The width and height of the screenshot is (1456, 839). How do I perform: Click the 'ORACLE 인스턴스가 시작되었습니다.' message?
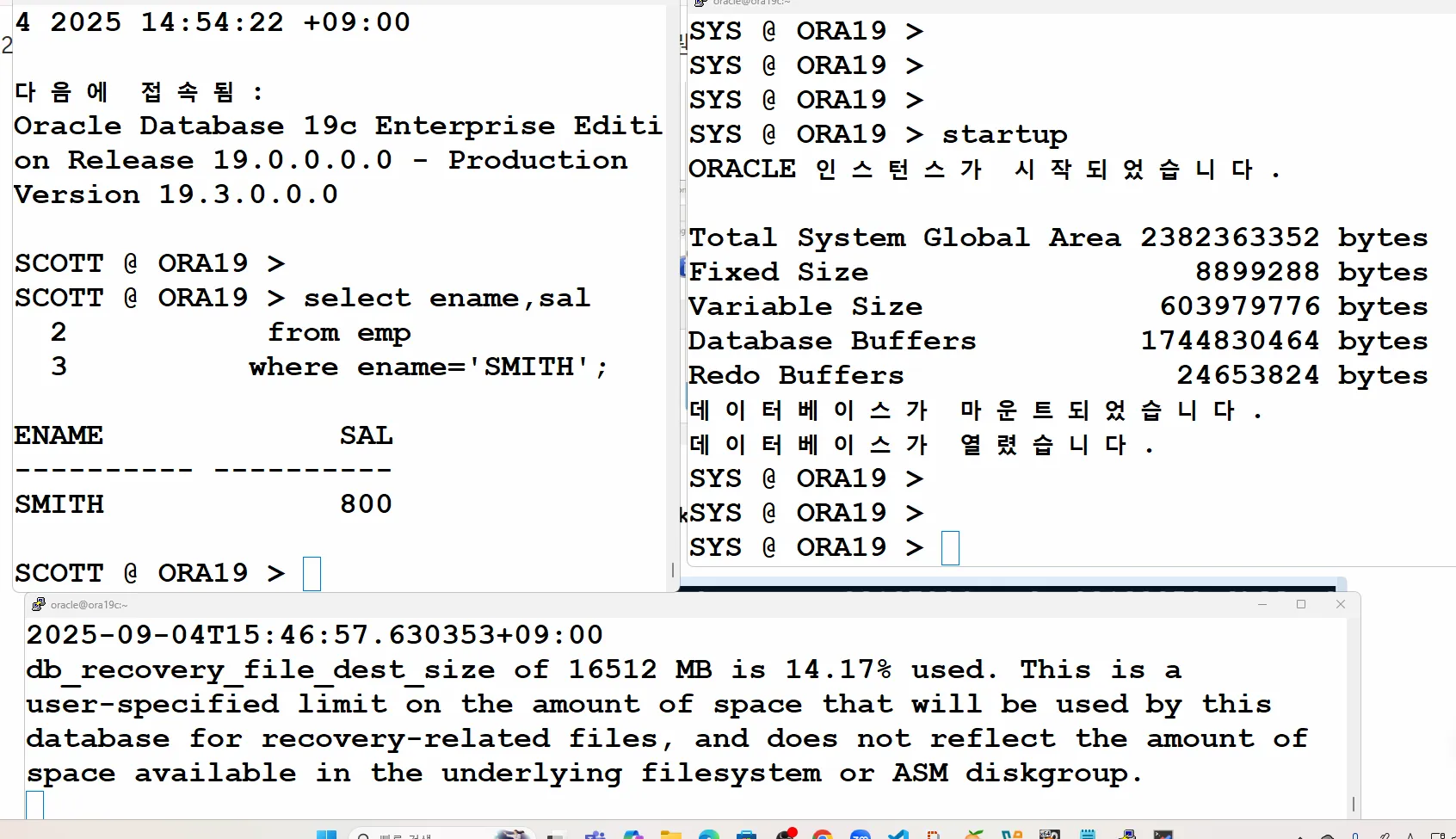click(x=984, y=169)
